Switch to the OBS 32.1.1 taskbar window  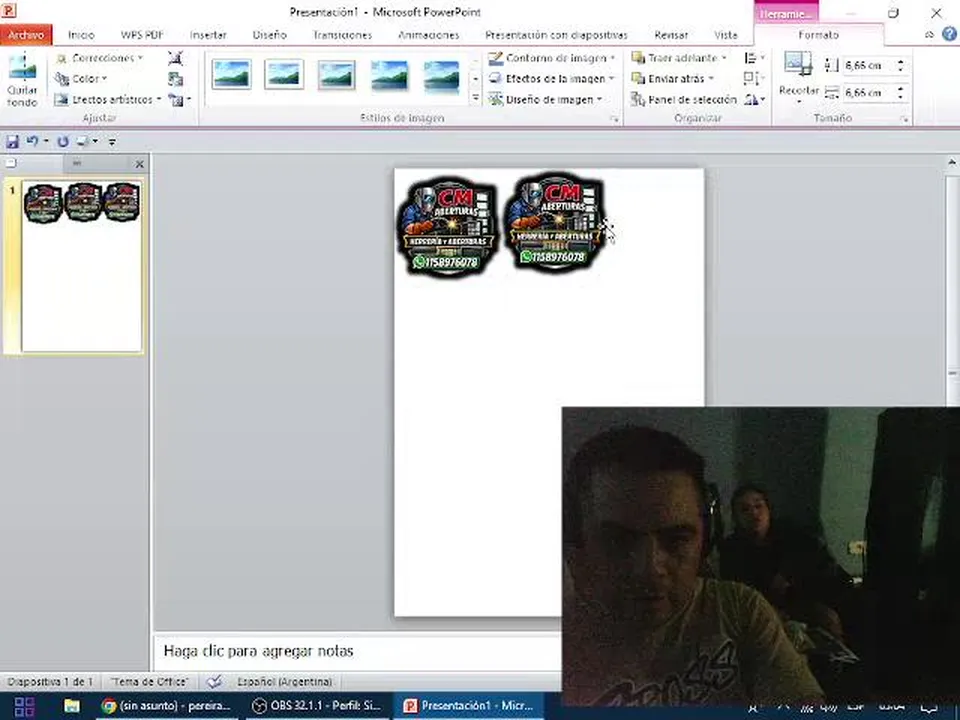(x=317, y=706)
